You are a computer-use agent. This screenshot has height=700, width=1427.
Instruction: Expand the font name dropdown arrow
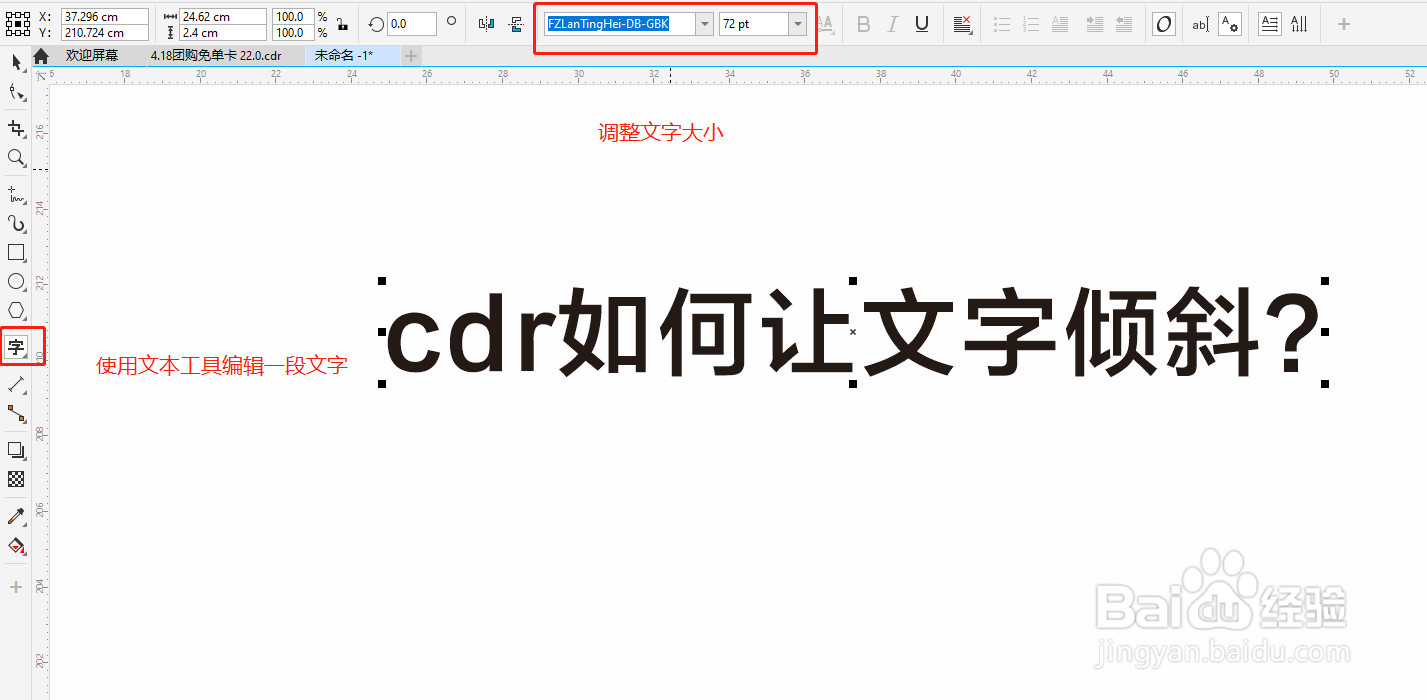(x=705, y=24)
